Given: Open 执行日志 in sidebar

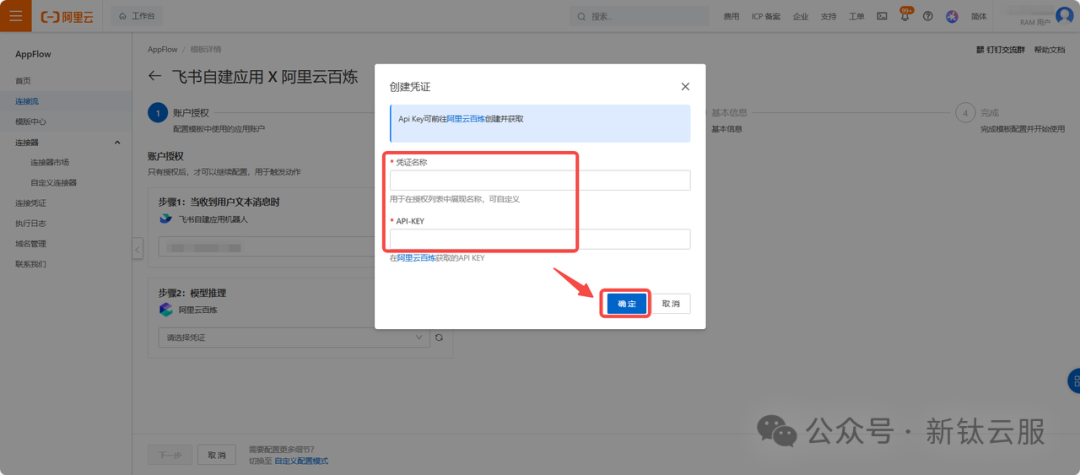Looking at the screenshot, I should (x=31, y=224).
